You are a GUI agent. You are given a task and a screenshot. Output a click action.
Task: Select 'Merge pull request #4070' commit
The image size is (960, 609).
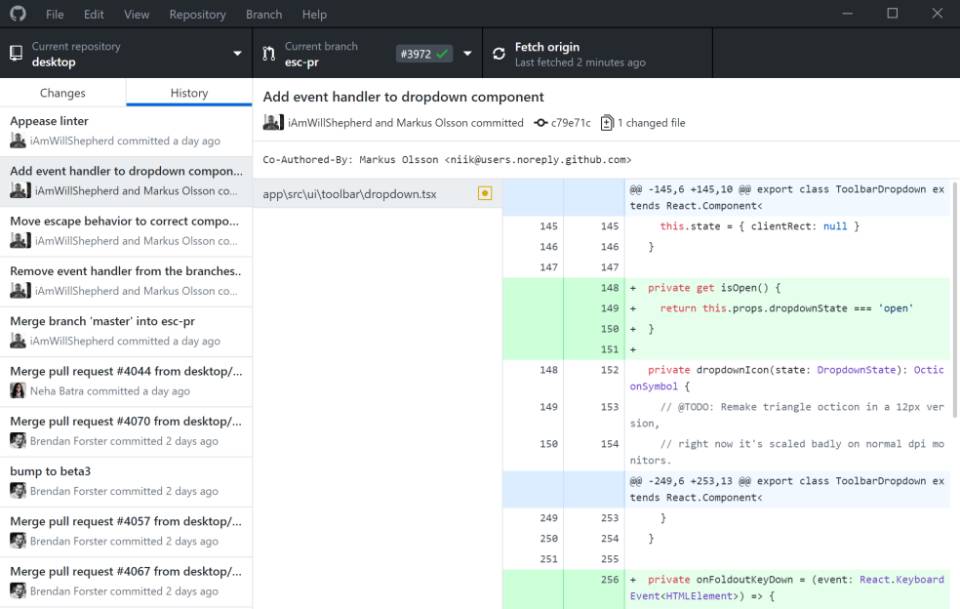126,432
